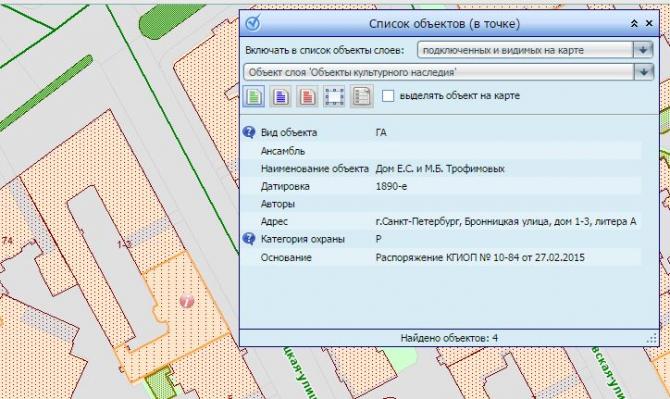Click the panel grip in bottom corner
Viewport: 670px width, 399px height.
tap(652, 339)
